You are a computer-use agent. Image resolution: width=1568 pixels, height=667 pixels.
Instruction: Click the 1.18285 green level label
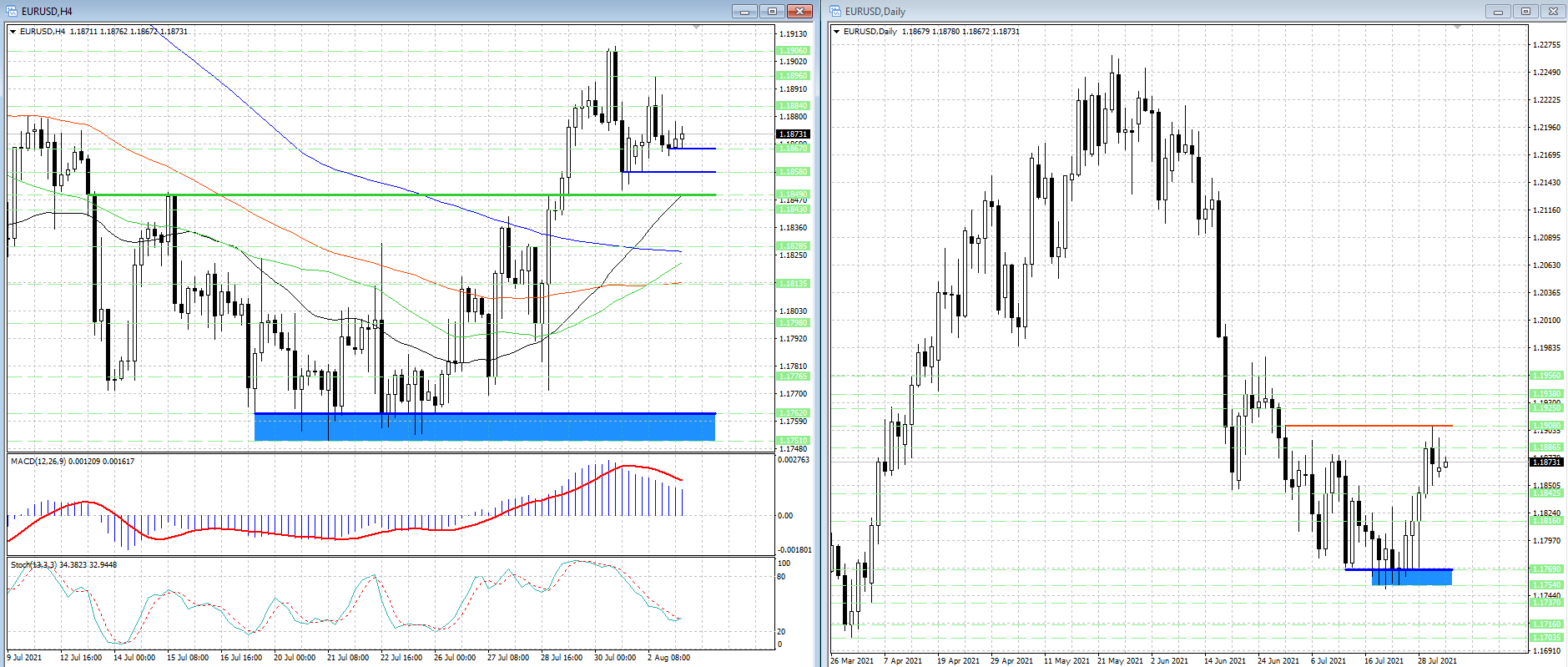(793, 246)
